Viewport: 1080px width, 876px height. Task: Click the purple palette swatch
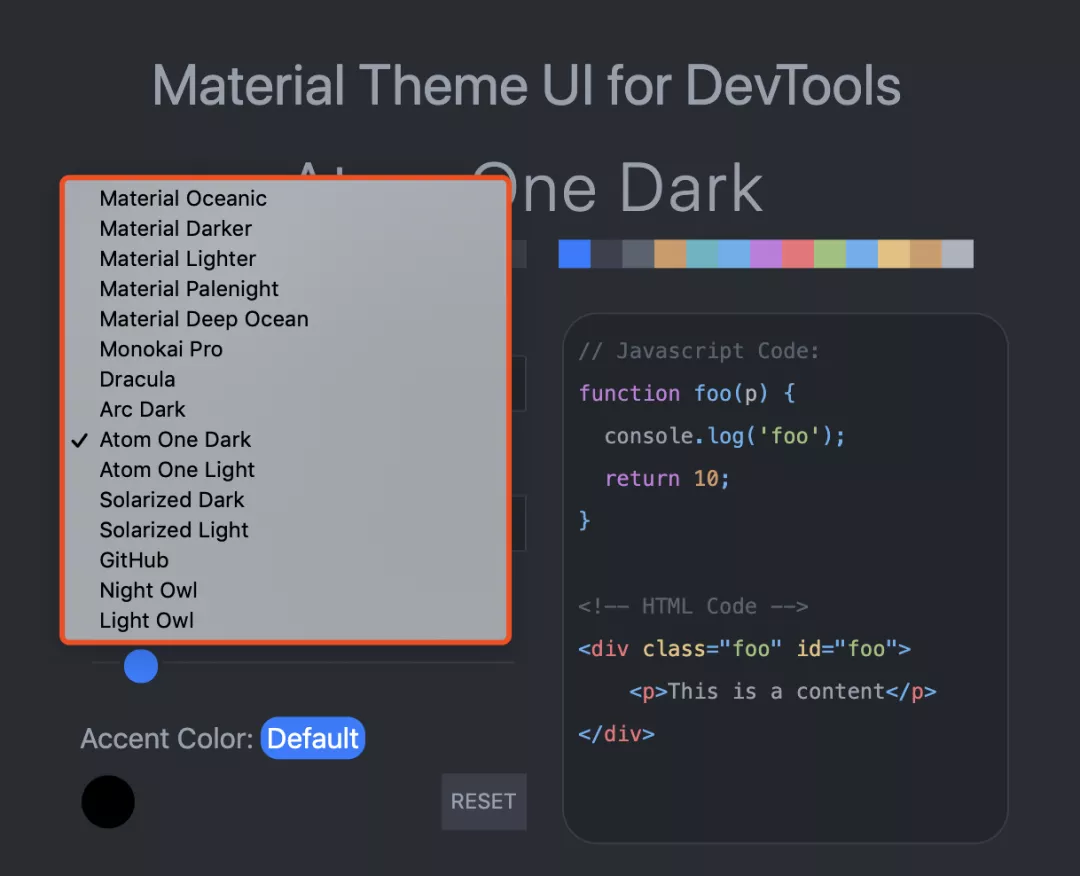coord(766,253)
